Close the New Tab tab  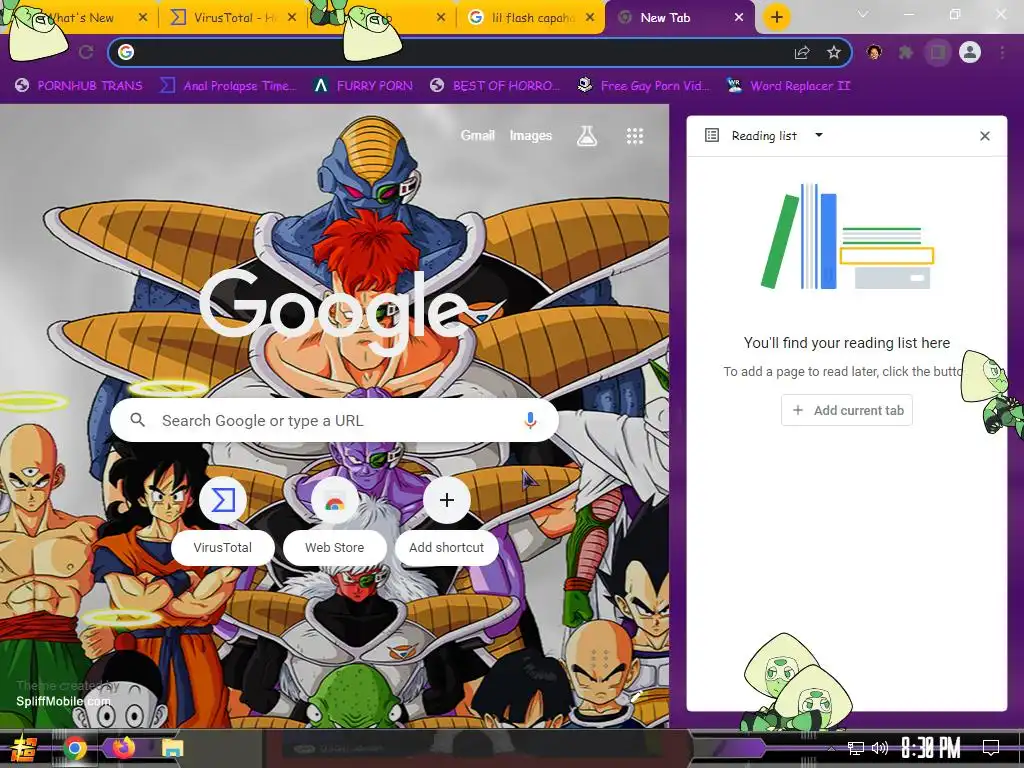(x=739, y=18)
